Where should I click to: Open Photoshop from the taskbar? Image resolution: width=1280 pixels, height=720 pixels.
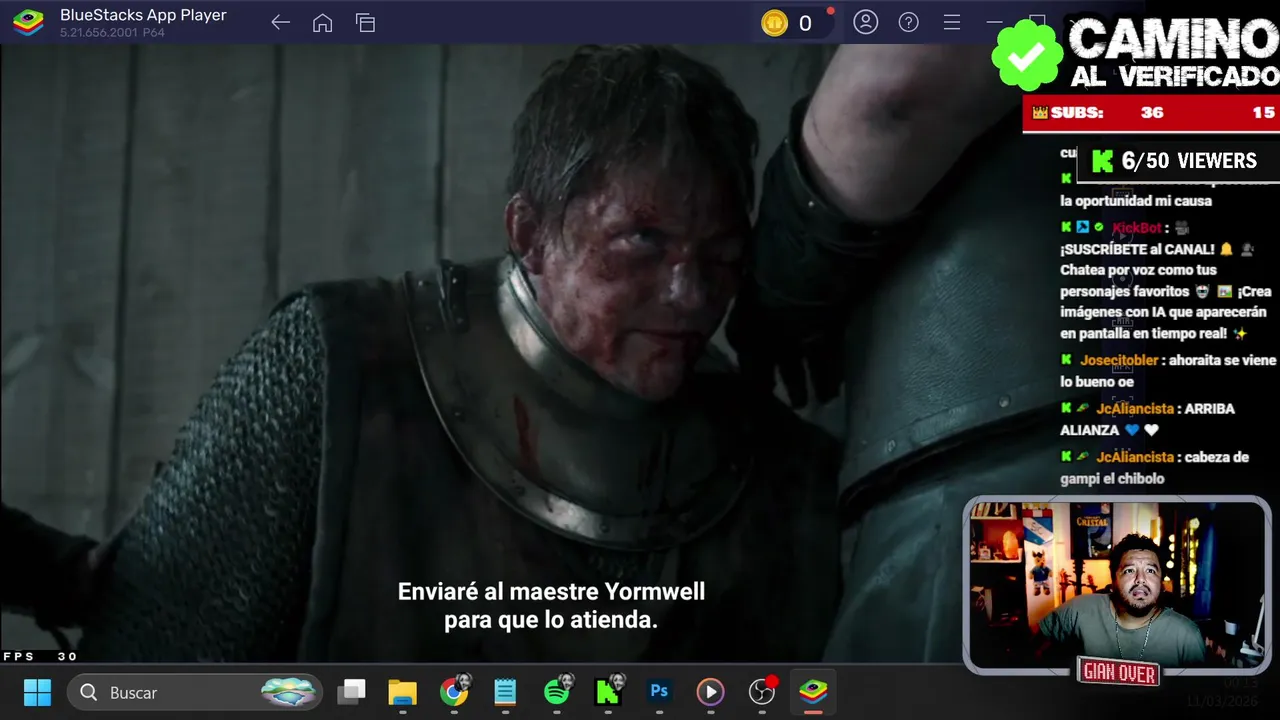point(659,691)
